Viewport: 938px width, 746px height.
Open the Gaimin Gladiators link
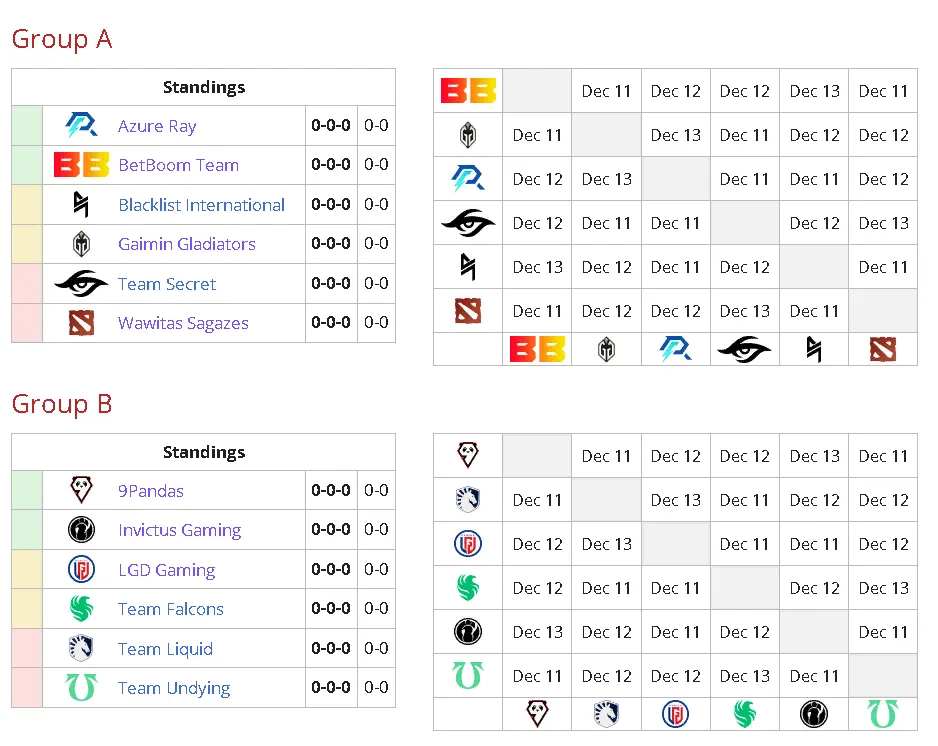pyautogui.click(x=187, y=244)
